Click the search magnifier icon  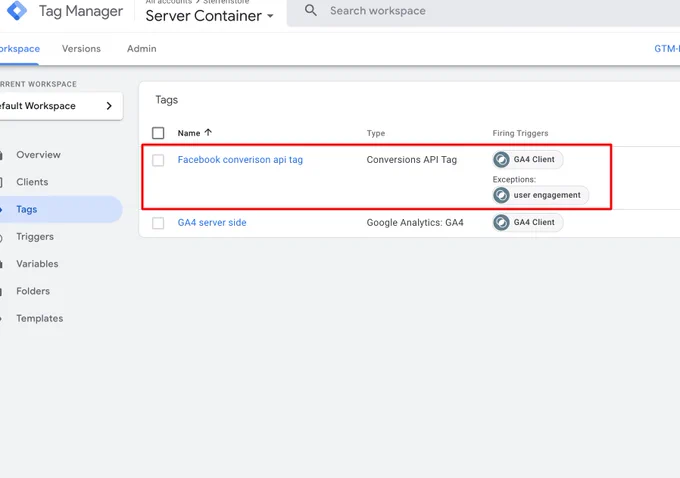click(x=311, y=10)
